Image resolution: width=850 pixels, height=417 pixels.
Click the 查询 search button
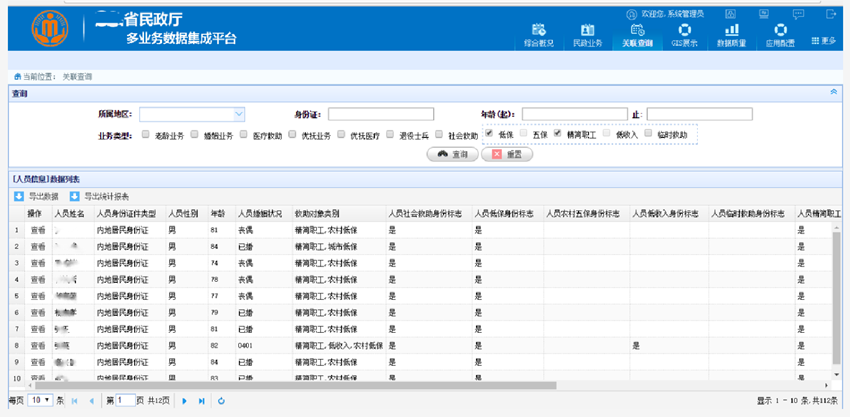click(x=453, y=154)
